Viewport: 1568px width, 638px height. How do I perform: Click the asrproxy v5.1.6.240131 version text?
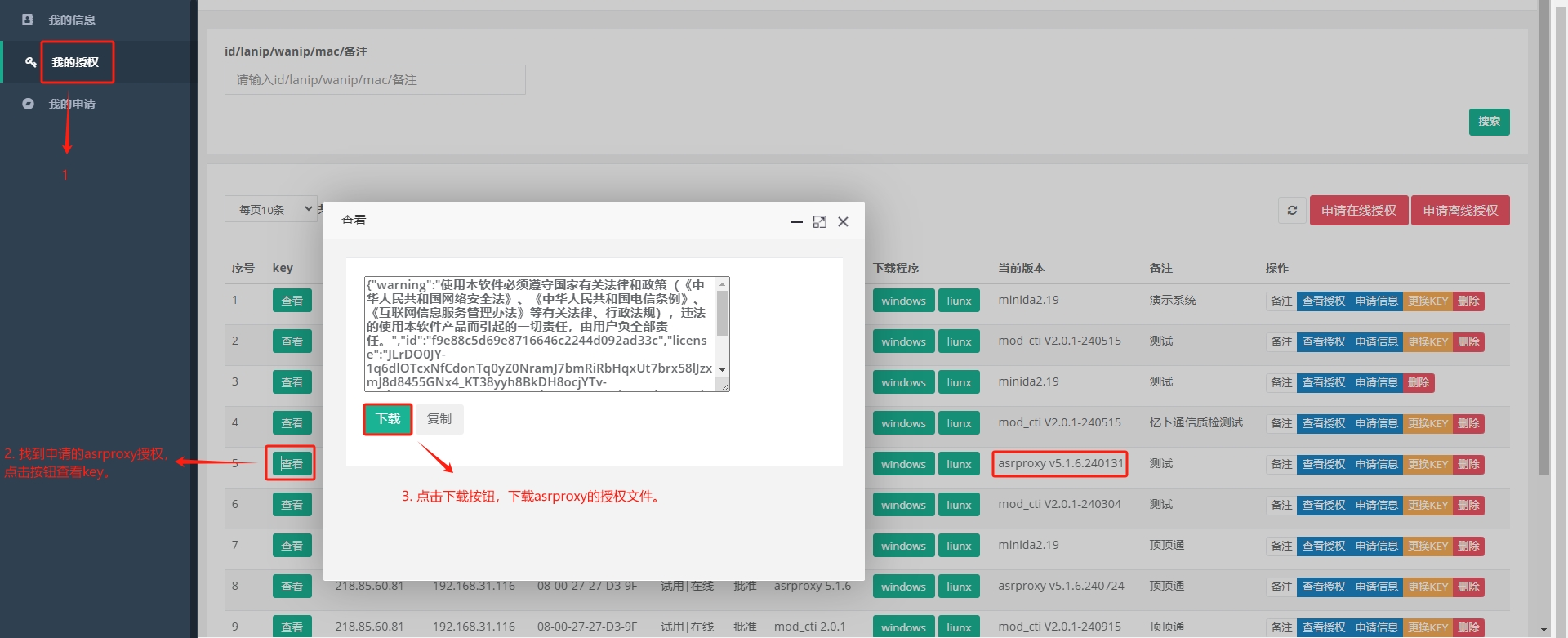[1060, 463]
